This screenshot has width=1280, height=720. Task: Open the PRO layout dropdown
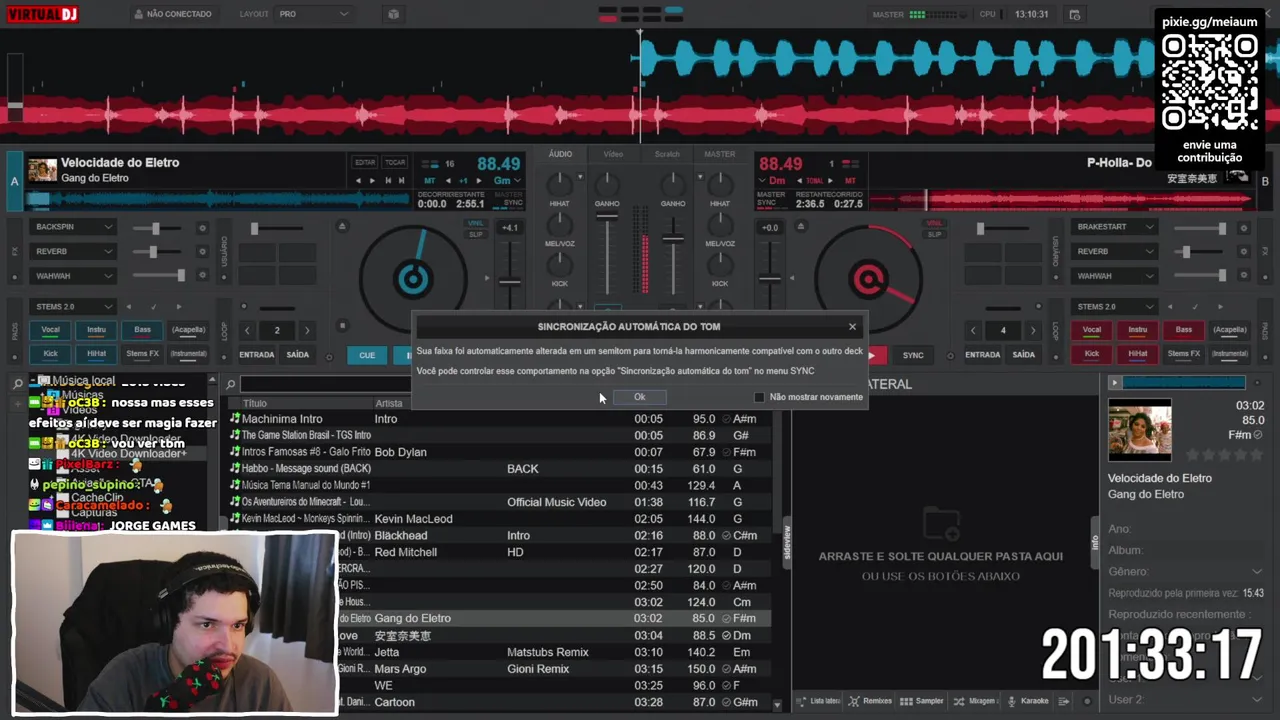click(x=314, y=14)
